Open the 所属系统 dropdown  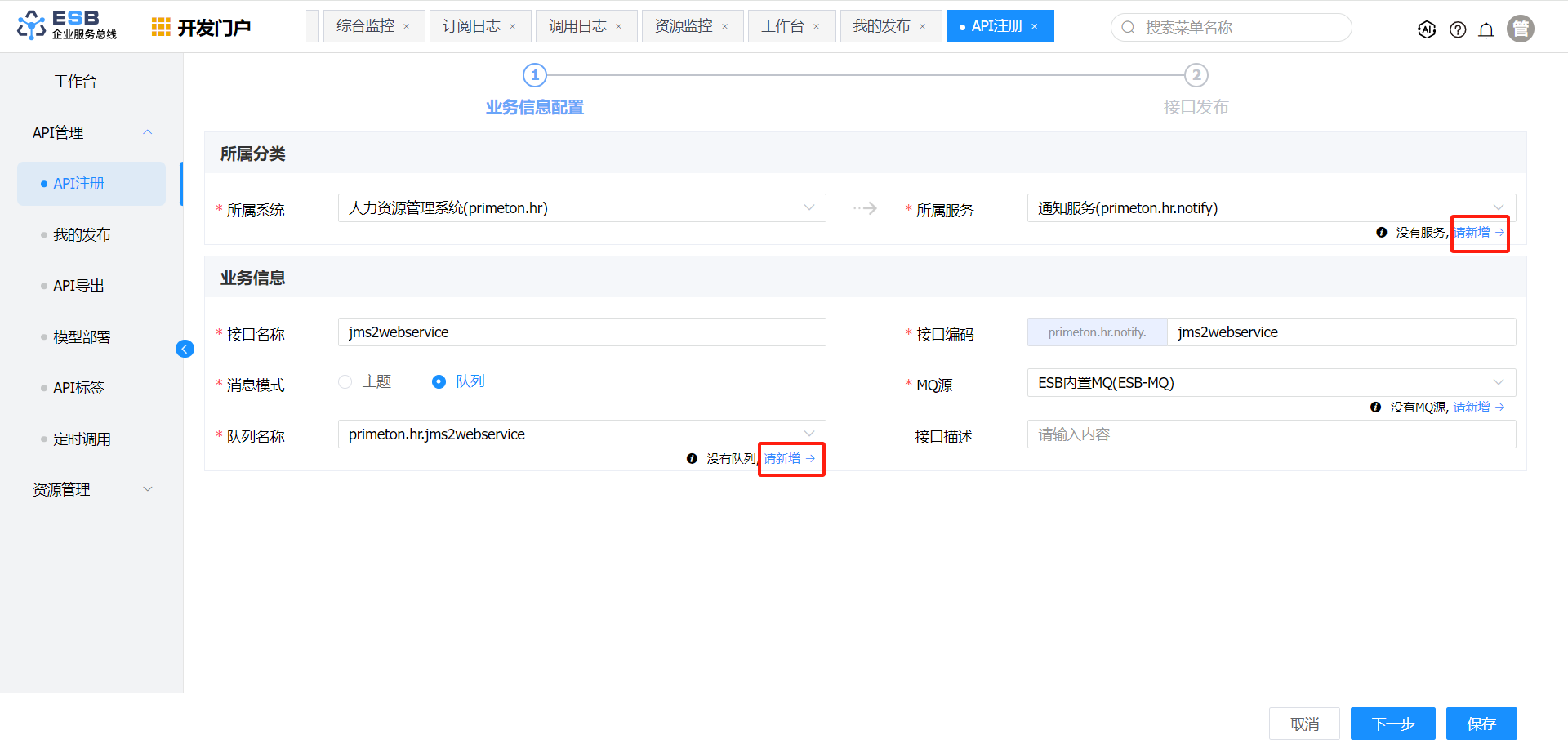581,208
